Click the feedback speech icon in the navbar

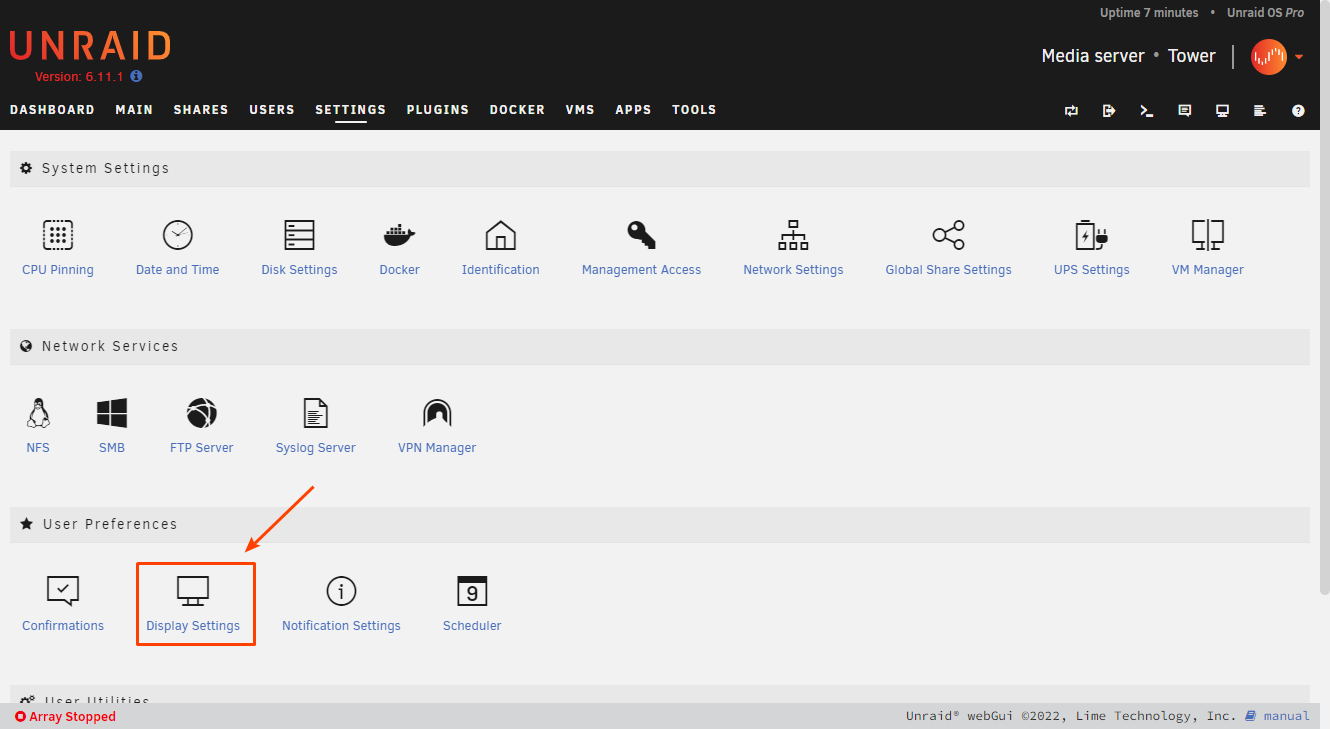click(1185, 110)
